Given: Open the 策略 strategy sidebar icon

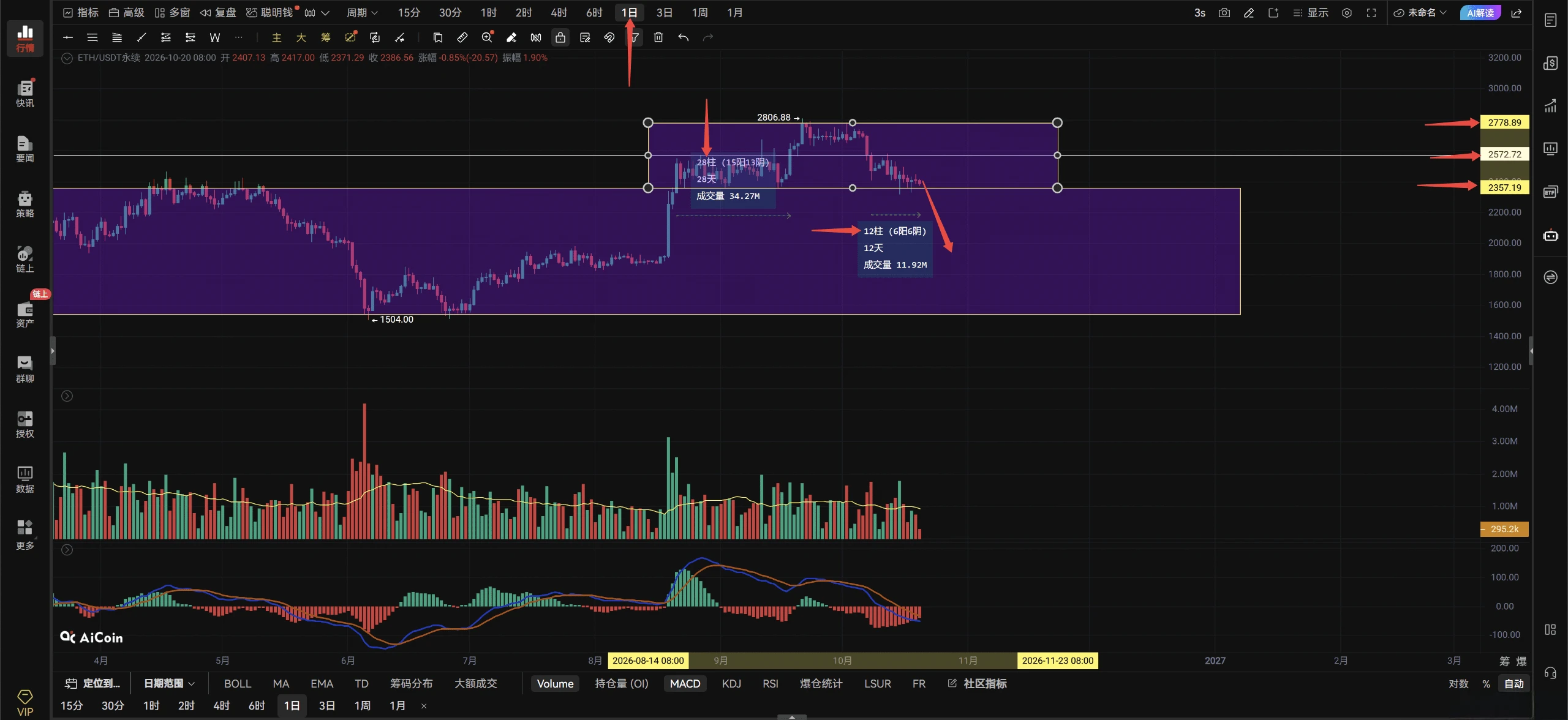Looking at the screenshot, I should pyautogui.click(x=25, y=204).
